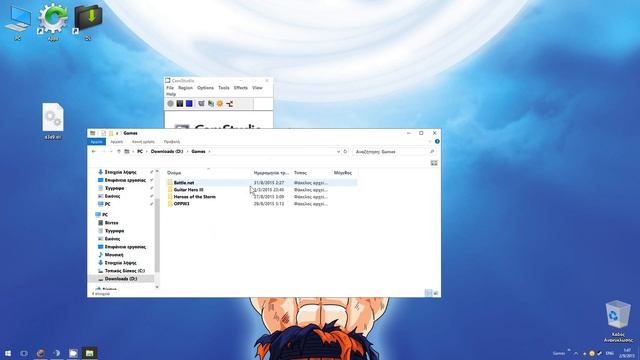Click the preview pane icon below search
640x360 pixels.
(434, 163)
